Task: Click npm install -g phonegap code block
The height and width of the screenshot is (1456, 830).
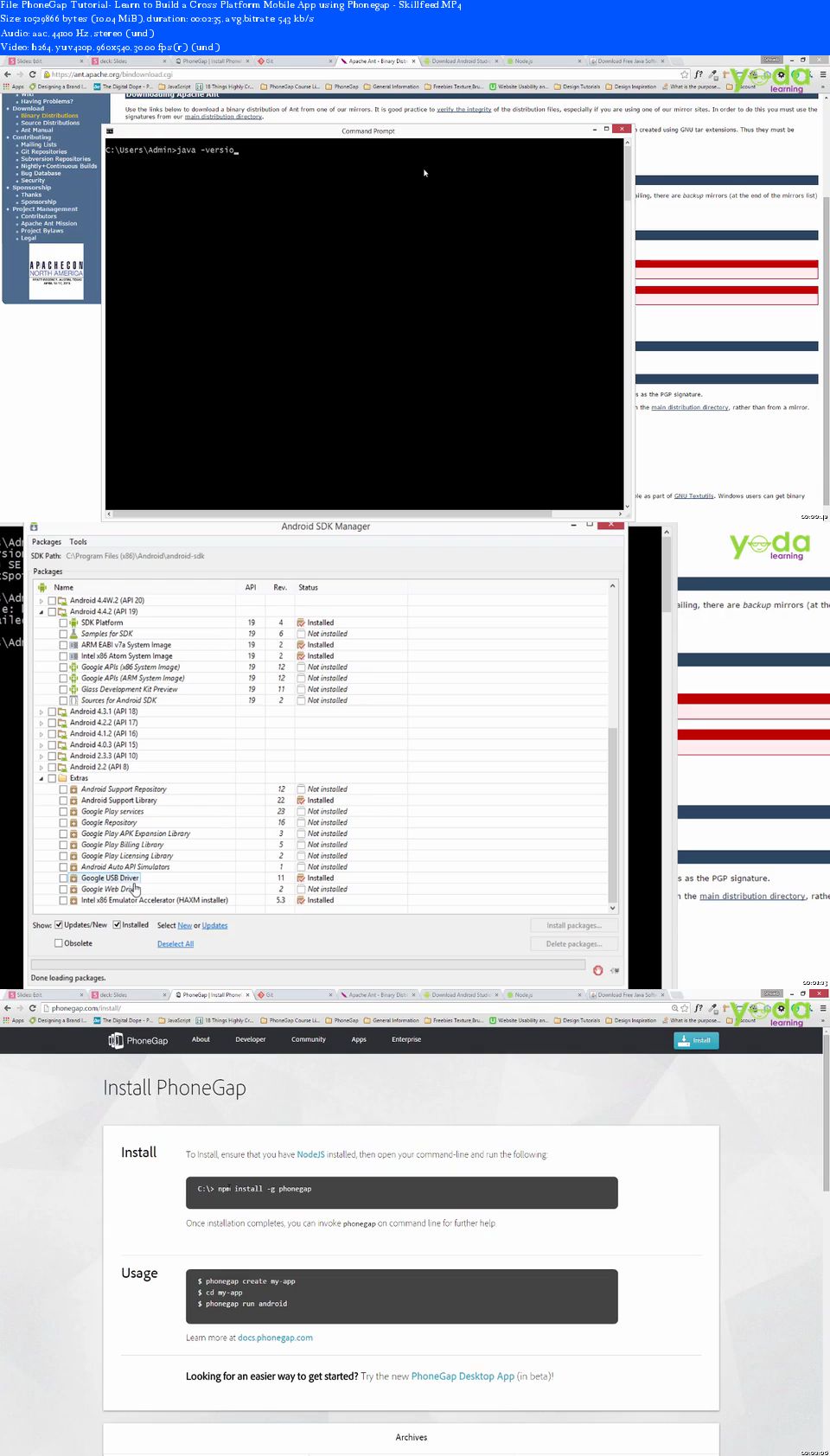Action: point(402,1192)
